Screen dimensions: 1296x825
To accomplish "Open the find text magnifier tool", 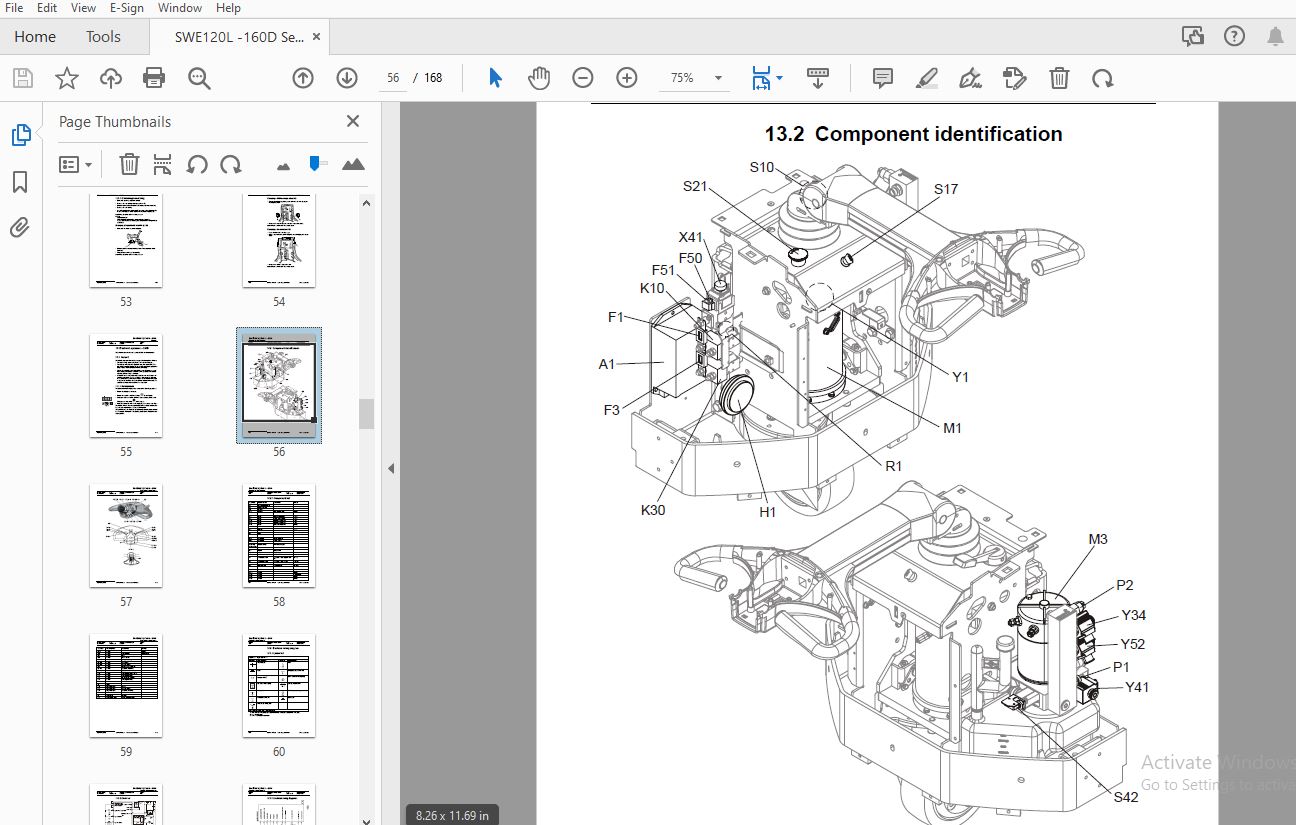I will pos(199,78).
